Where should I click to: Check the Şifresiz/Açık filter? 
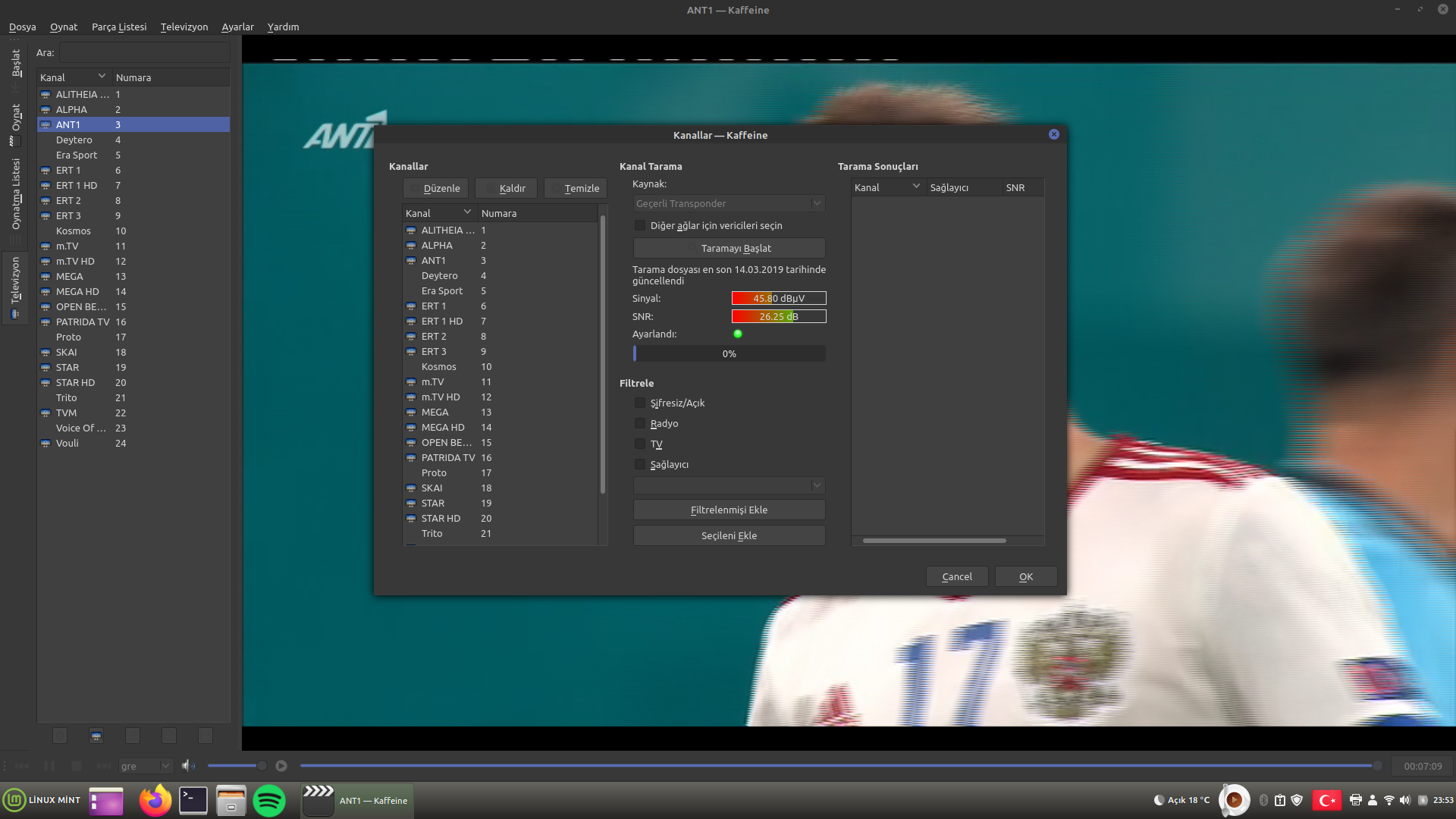(x=640, y=403)
